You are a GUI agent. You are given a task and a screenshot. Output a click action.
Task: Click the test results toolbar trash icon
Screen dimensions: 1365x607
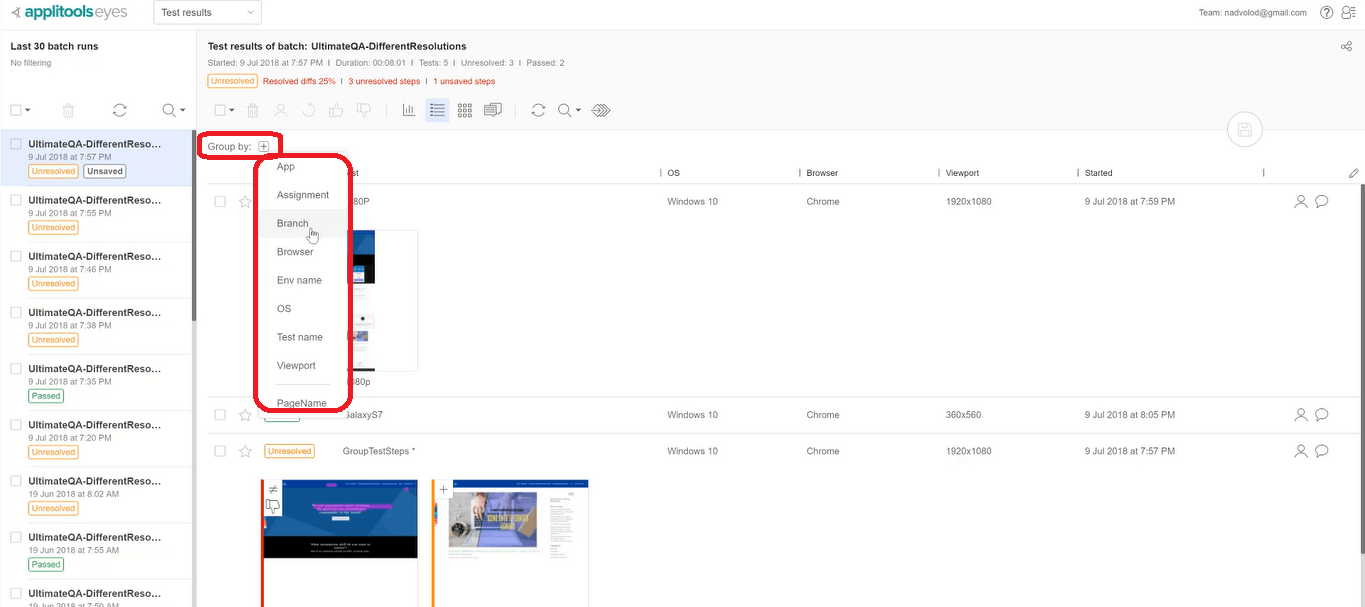point(253,110)
